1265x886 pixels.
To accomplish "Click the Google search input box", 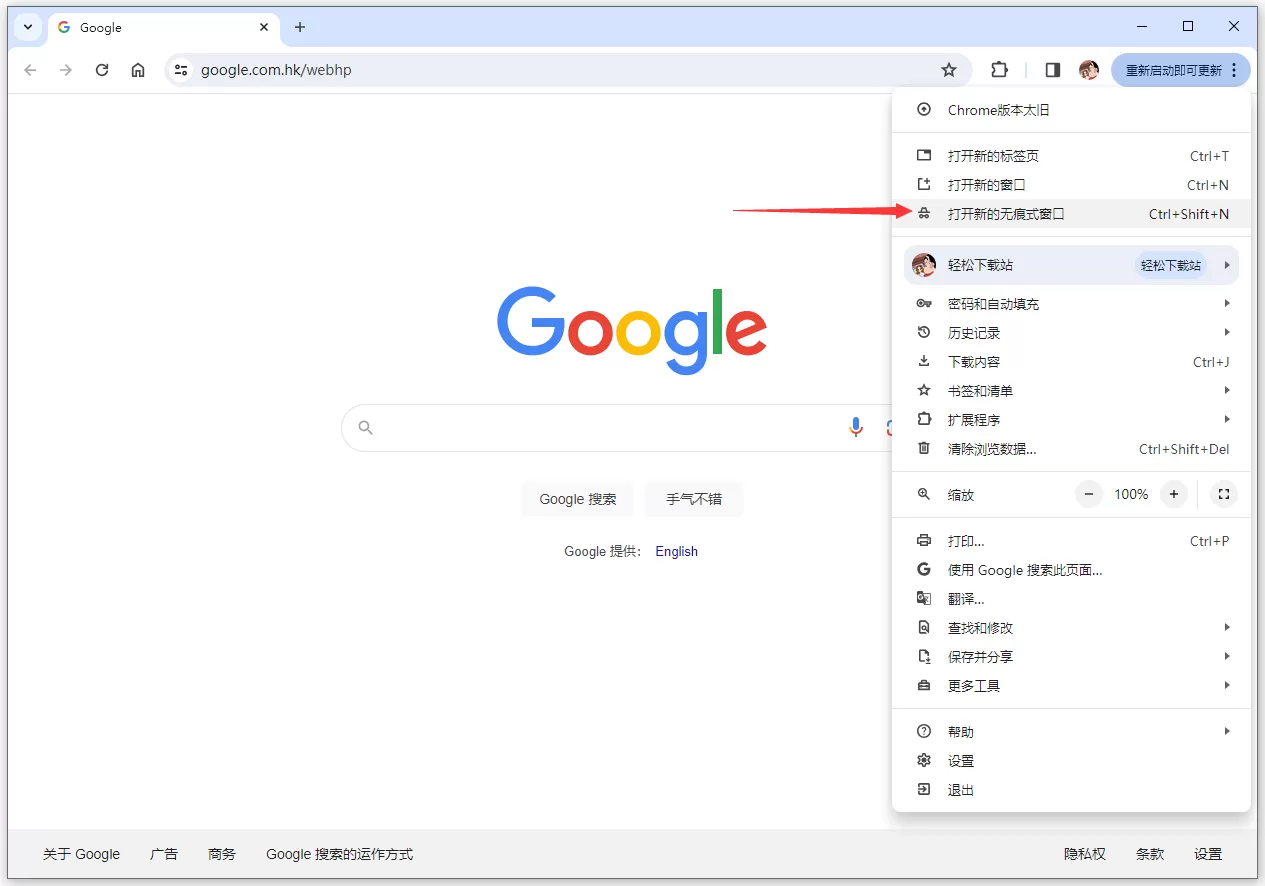I will (615, 428).
